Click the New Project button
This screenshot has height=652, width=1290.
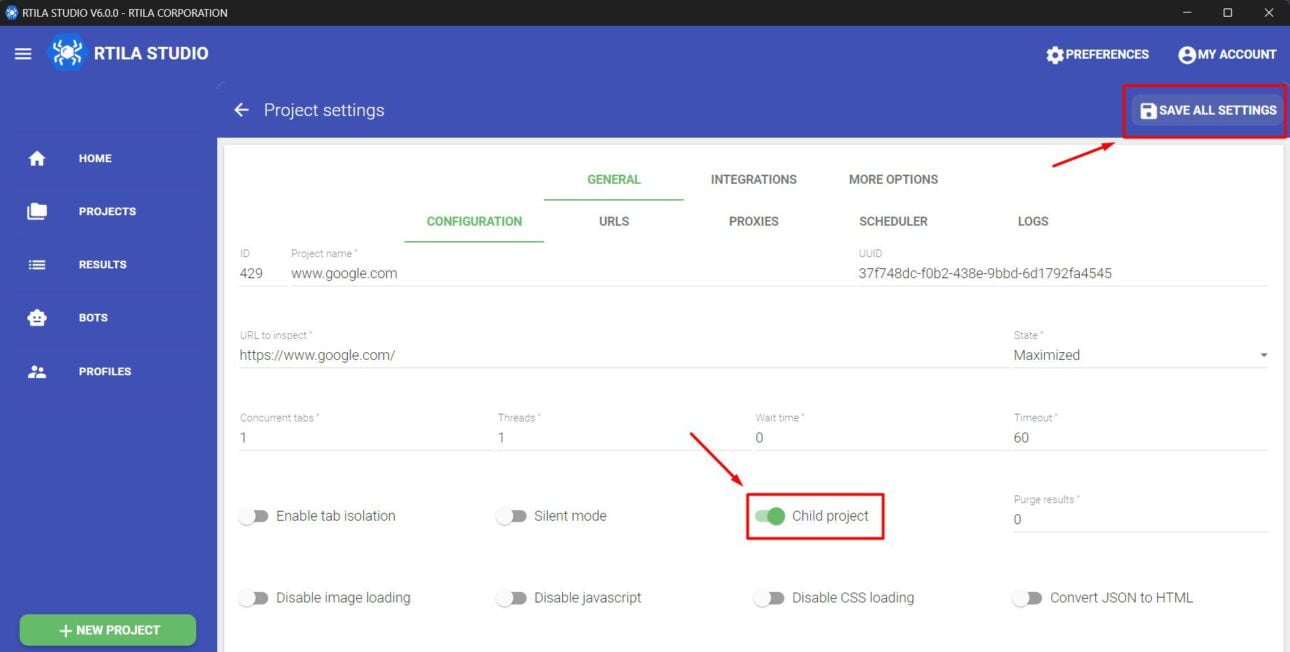coord(107,630)
